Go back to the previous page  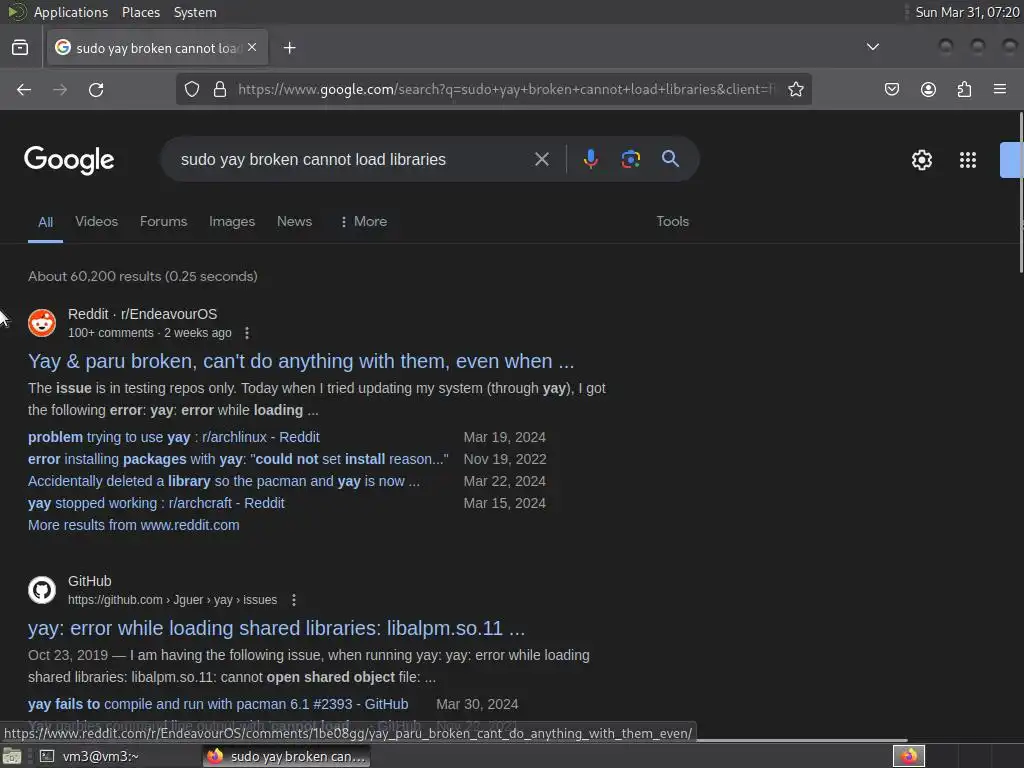pyautogui.click(x=24, y=89)
